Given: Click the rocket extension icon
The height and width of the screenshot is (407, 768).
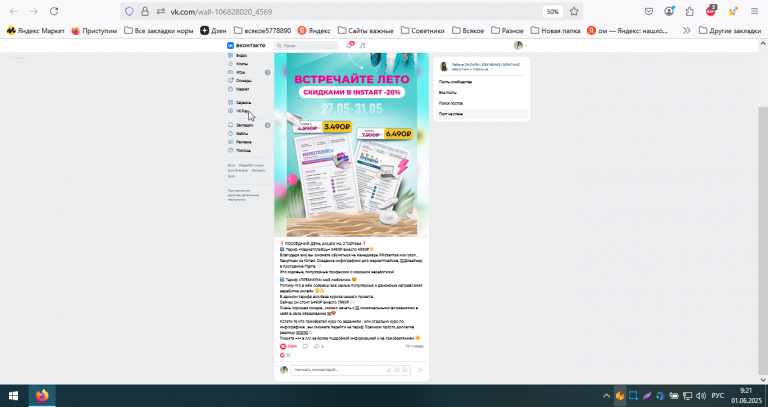Looking at the screenshot, I should click(x=733, y=11).
